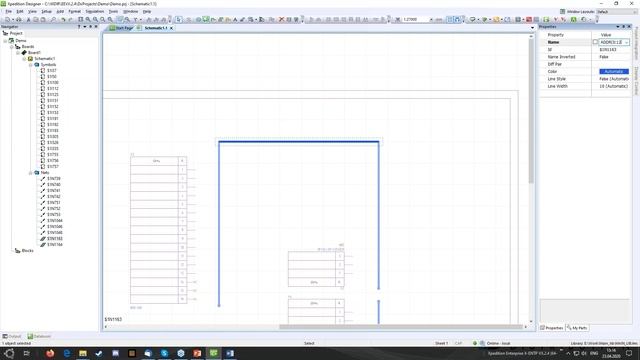Open the Format menu

pyautogui.click(x=74, y=11)
